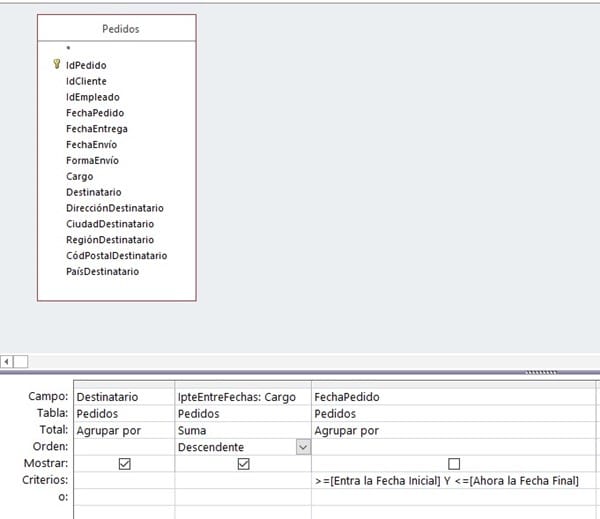Select the asterisk all-fields entry in Pedidos
600x519 pixels.
[x=68, y=49]
